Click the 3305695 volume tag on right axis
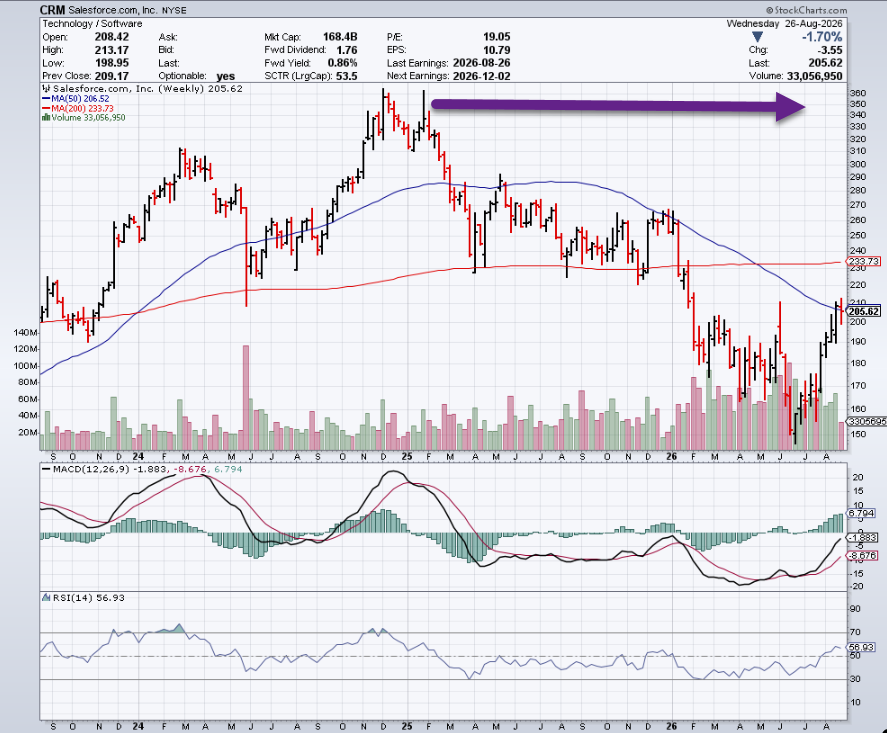Viewport: 887px width, 733px height. click(x=867, y=421)
